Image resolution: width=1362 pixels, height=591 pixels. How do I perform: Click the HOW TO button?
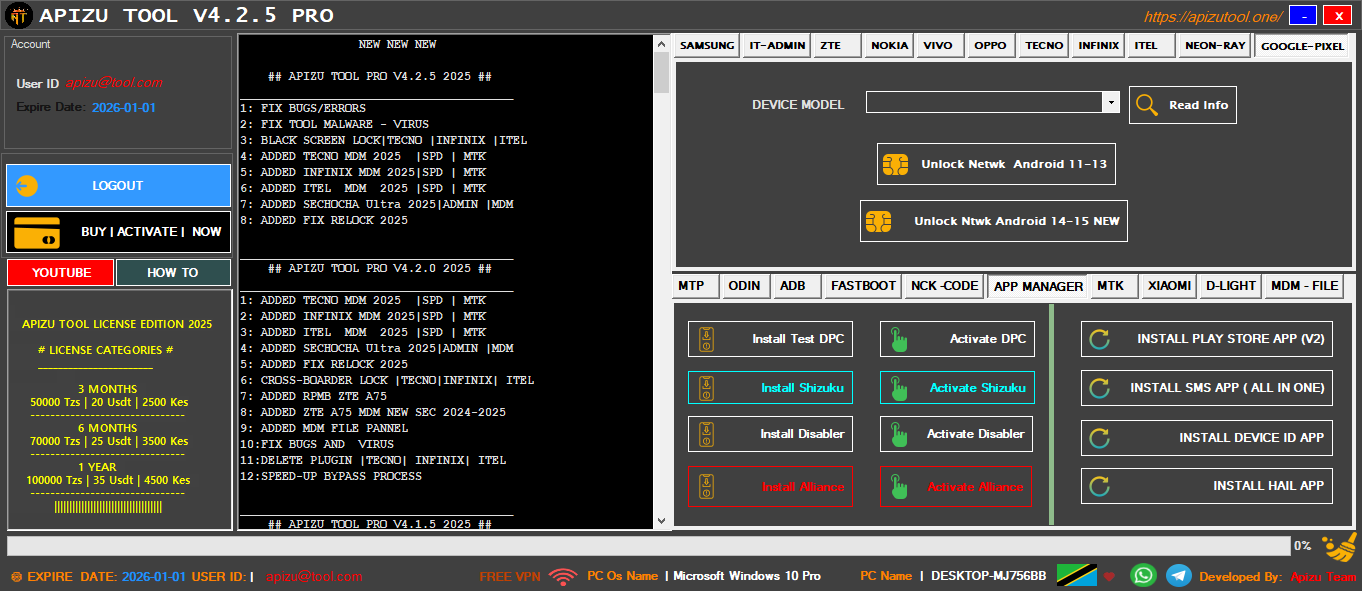pyautogui.click(x=173, y=273)
